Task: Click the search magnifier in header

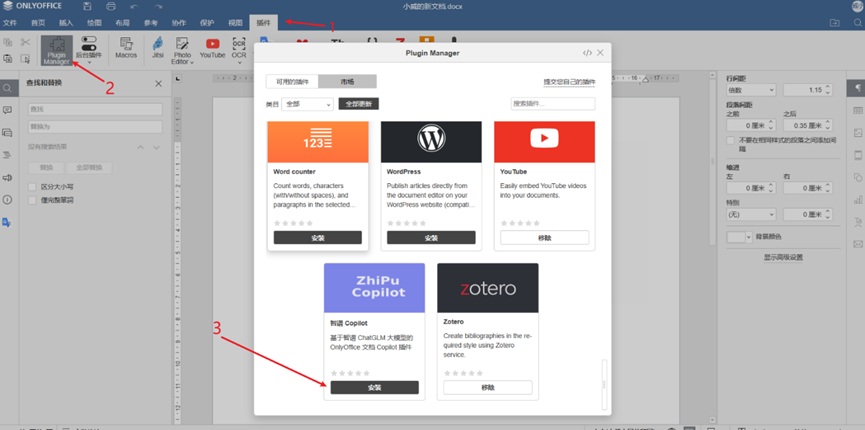Action: pyautogui.click(x=857, y=23)
